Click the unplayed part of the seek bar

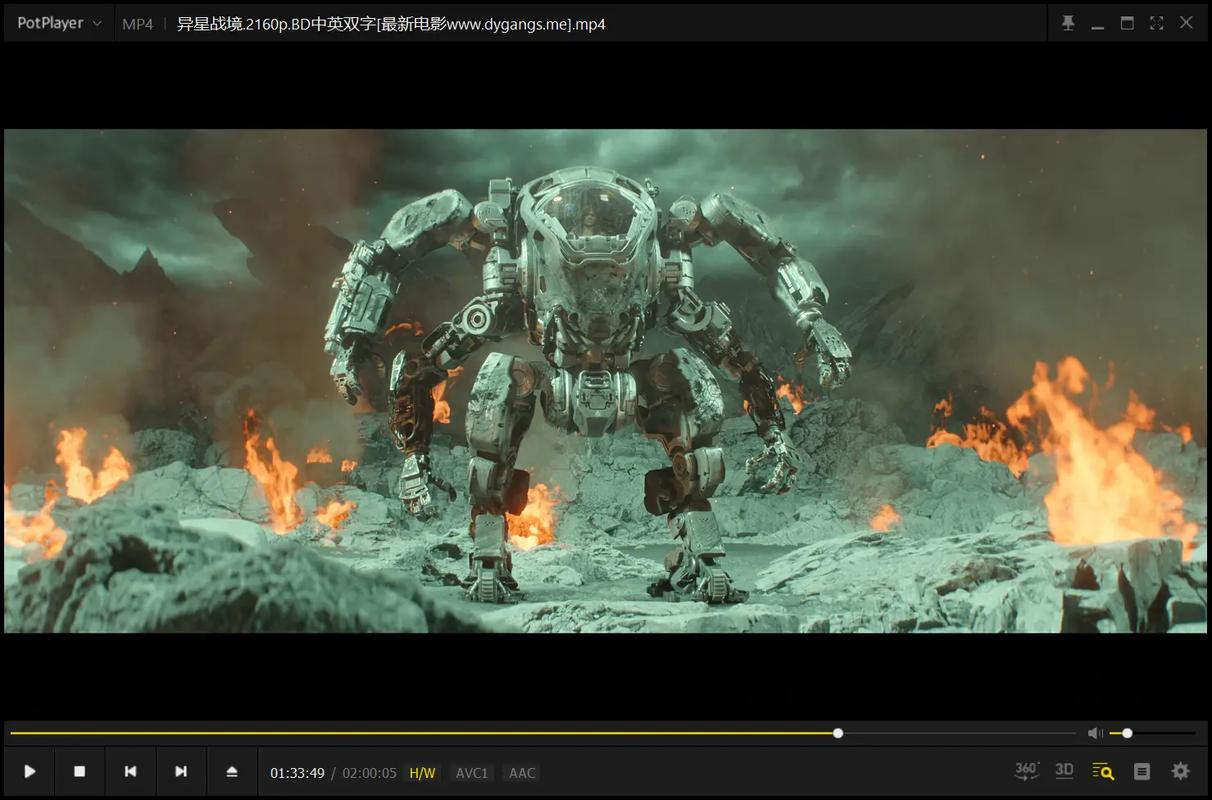(x=960, y=733)
